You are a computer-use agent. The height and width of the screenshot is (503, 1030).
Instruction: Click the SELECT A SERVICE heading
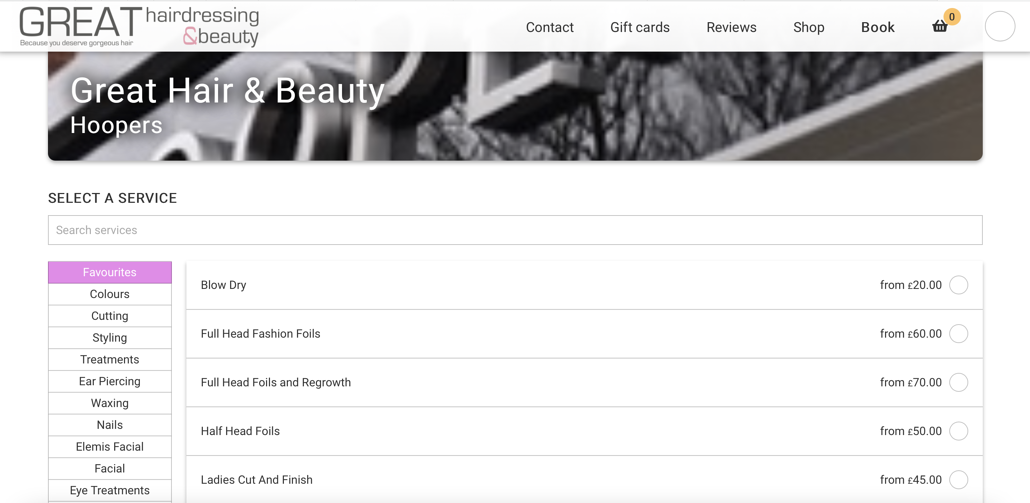[112, 198]
